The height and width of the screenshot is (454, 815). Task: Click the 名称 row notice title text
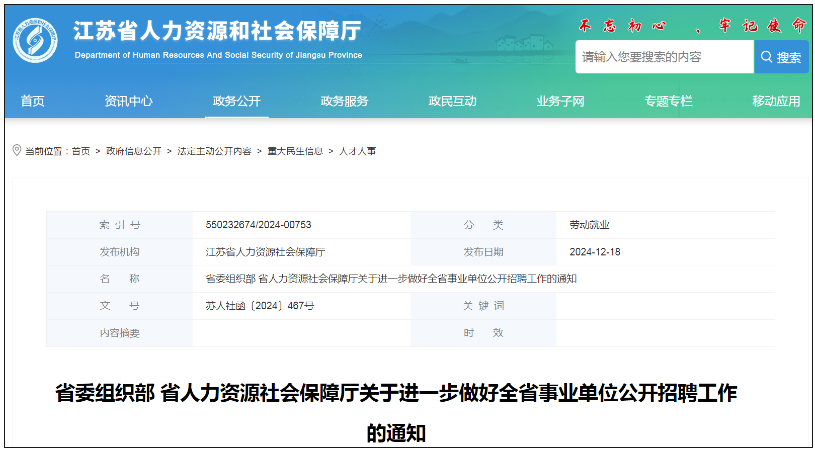click(x=391, y=279)
